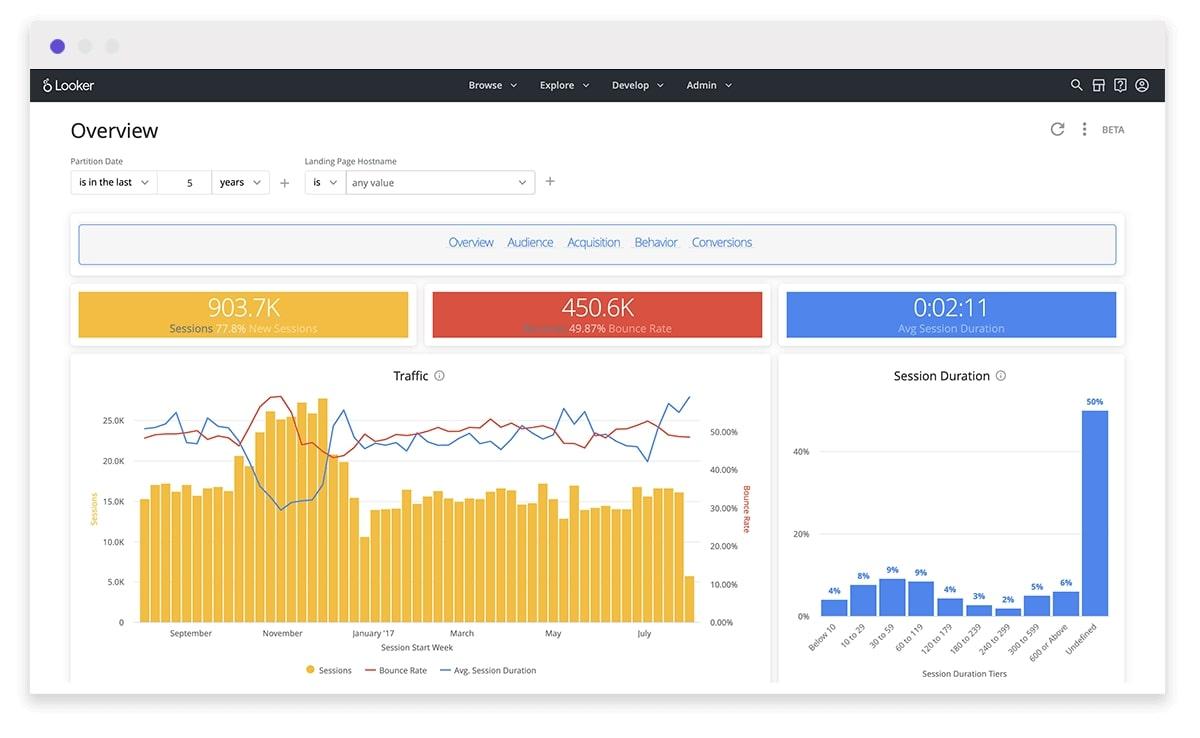This screenshot has width=1200, height=738.
Task: Click the '30 to 59' 9% bar
Action: click(x=892, y=597)
